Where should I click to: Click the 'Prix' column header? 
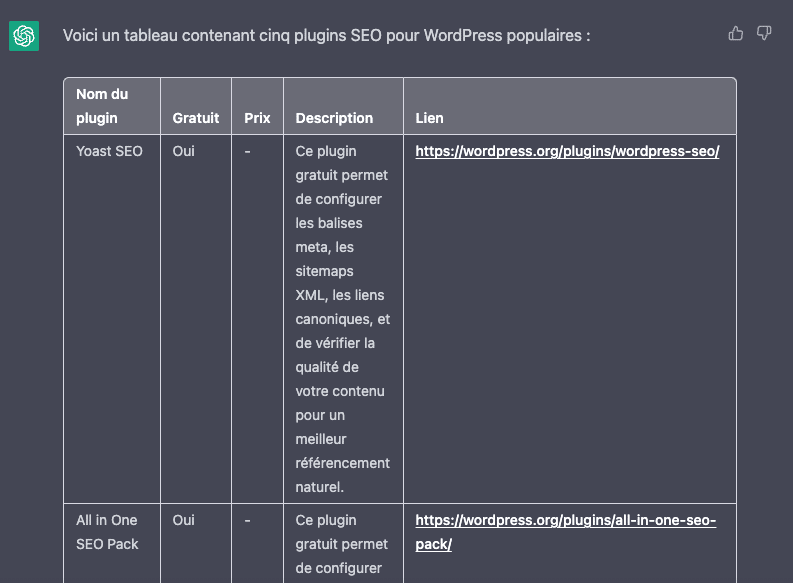[257, 118]
